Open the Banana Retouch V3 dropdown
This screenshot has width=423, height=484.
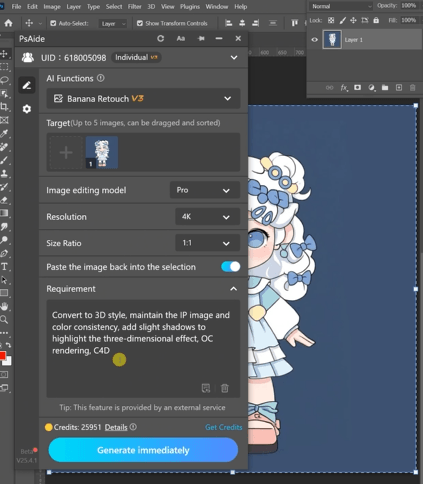(x=143, y=98)
